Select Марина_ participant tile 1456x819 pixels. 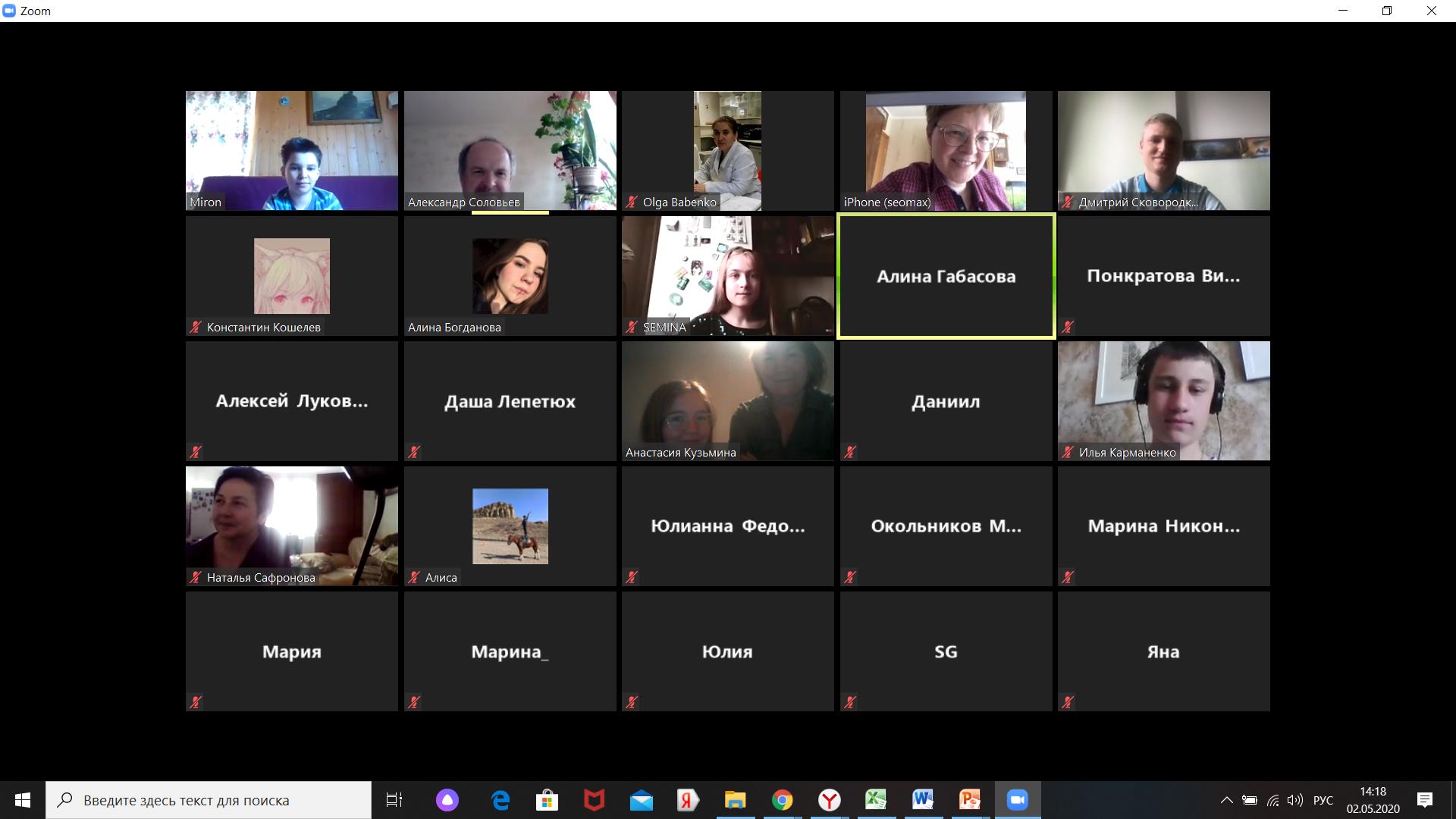click(510, 651)
